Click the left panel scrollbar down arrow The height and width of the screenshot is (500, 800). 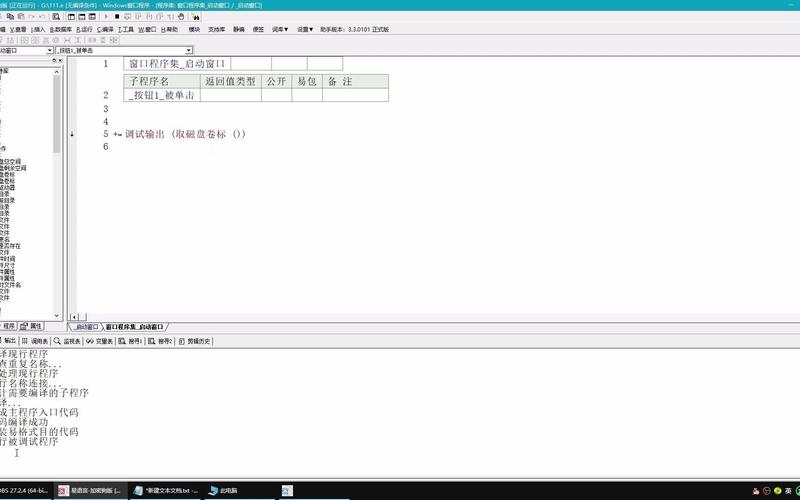pos(57,316)
